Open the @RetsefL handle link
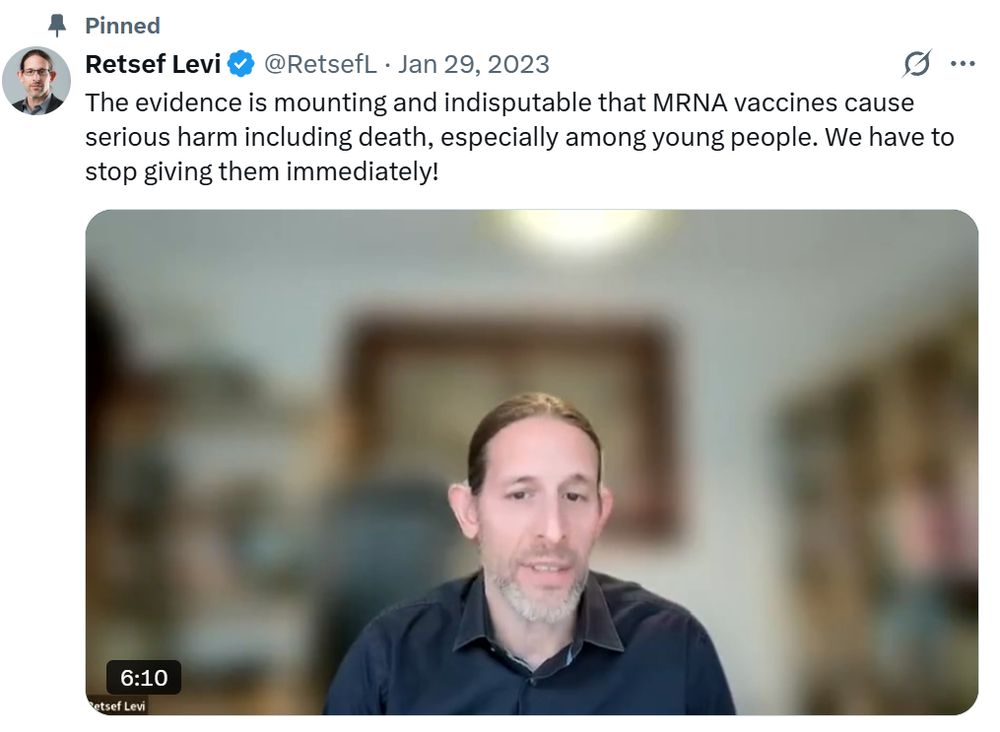This screenshot has width=1000, height=732. point(320,64)
